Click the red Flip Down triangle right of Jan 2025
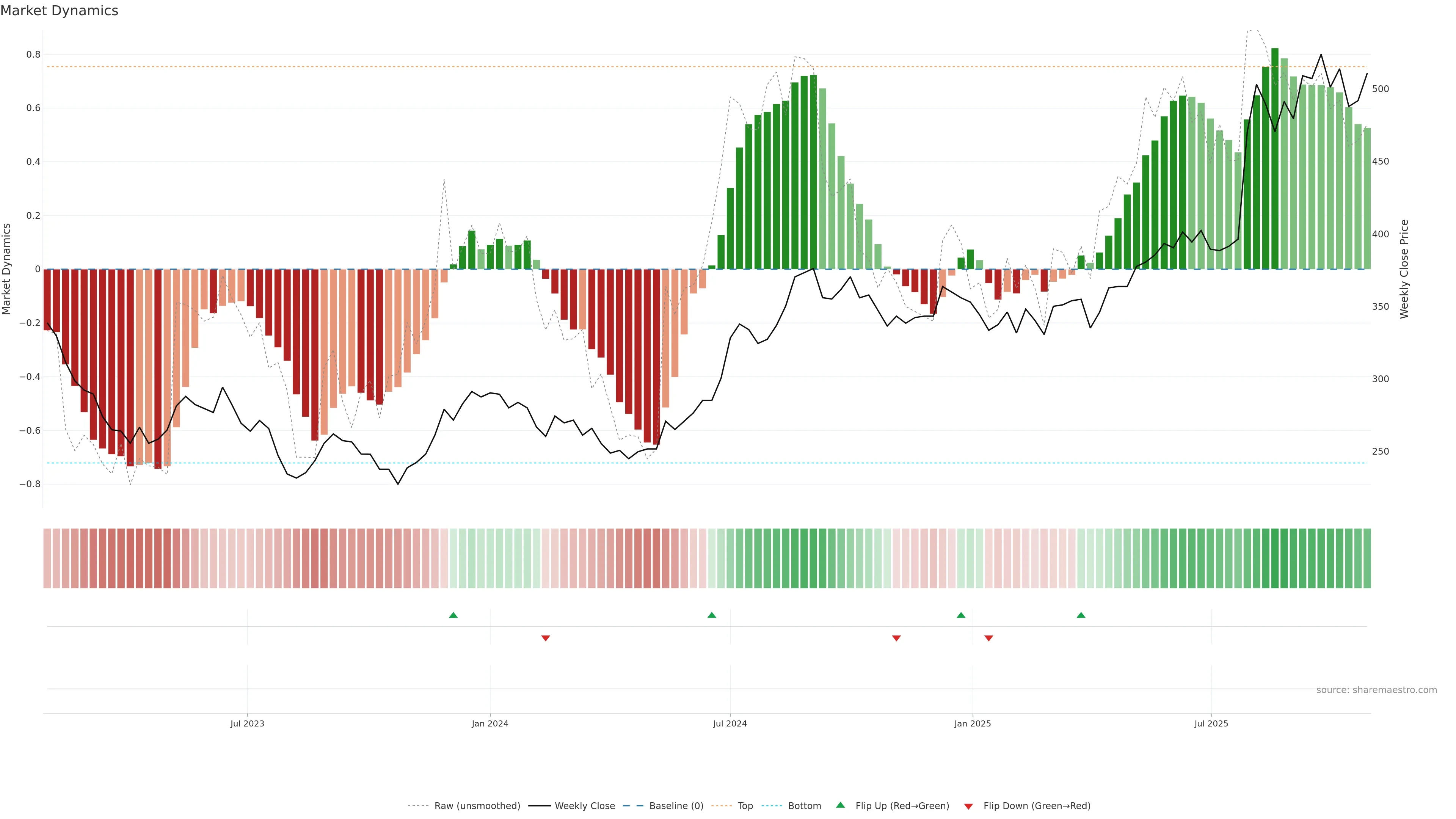Viewport: 1456px width, 819px height. 988,638
